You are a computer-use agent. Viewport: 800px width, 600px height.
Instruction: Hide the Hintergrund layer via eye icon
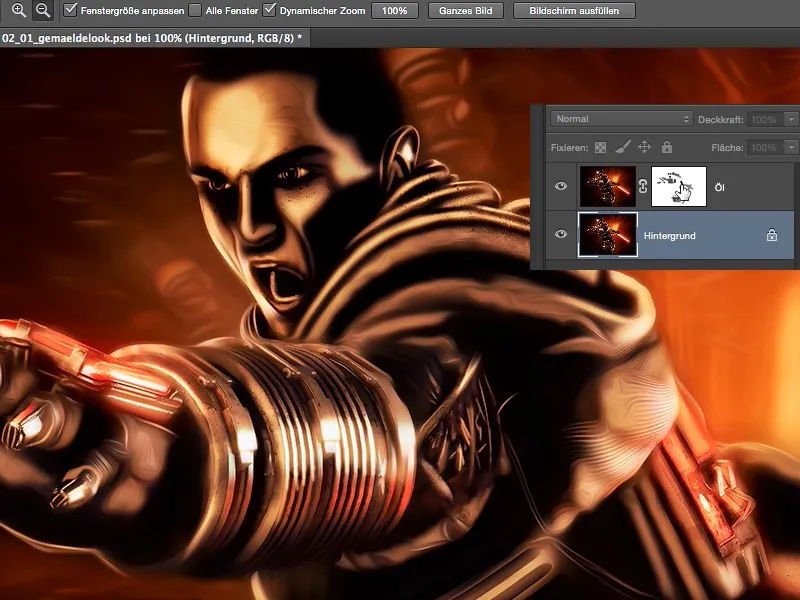[561, 234]
